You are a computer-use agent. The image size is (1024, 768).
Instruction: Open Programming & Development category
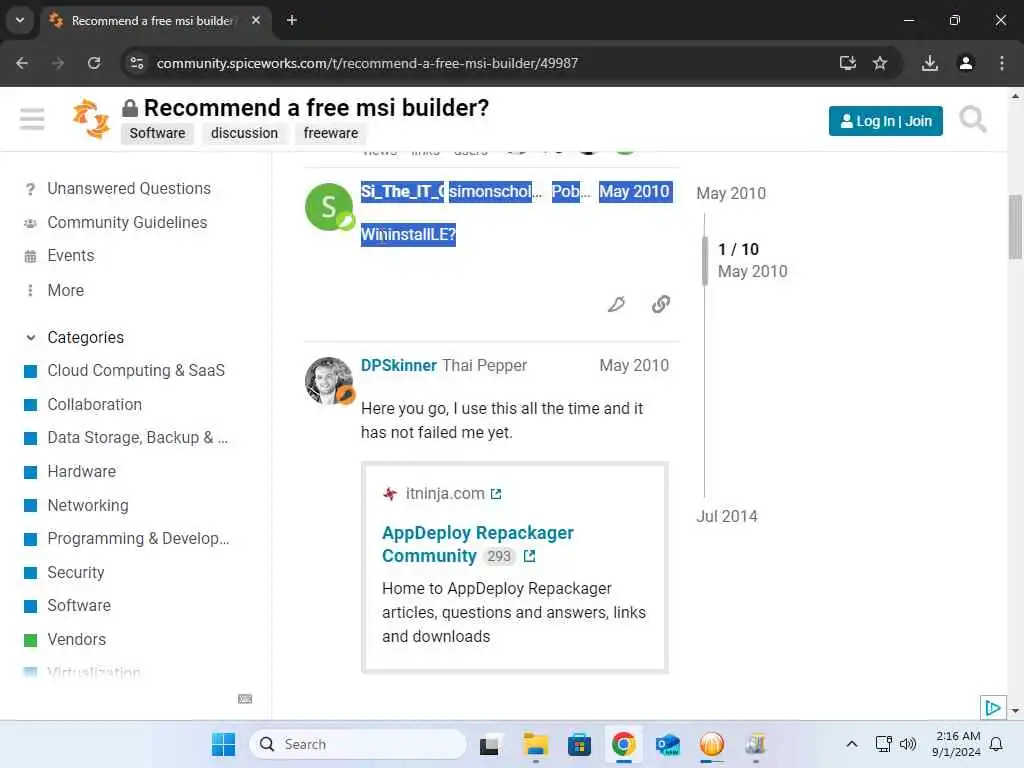point(138,539)
